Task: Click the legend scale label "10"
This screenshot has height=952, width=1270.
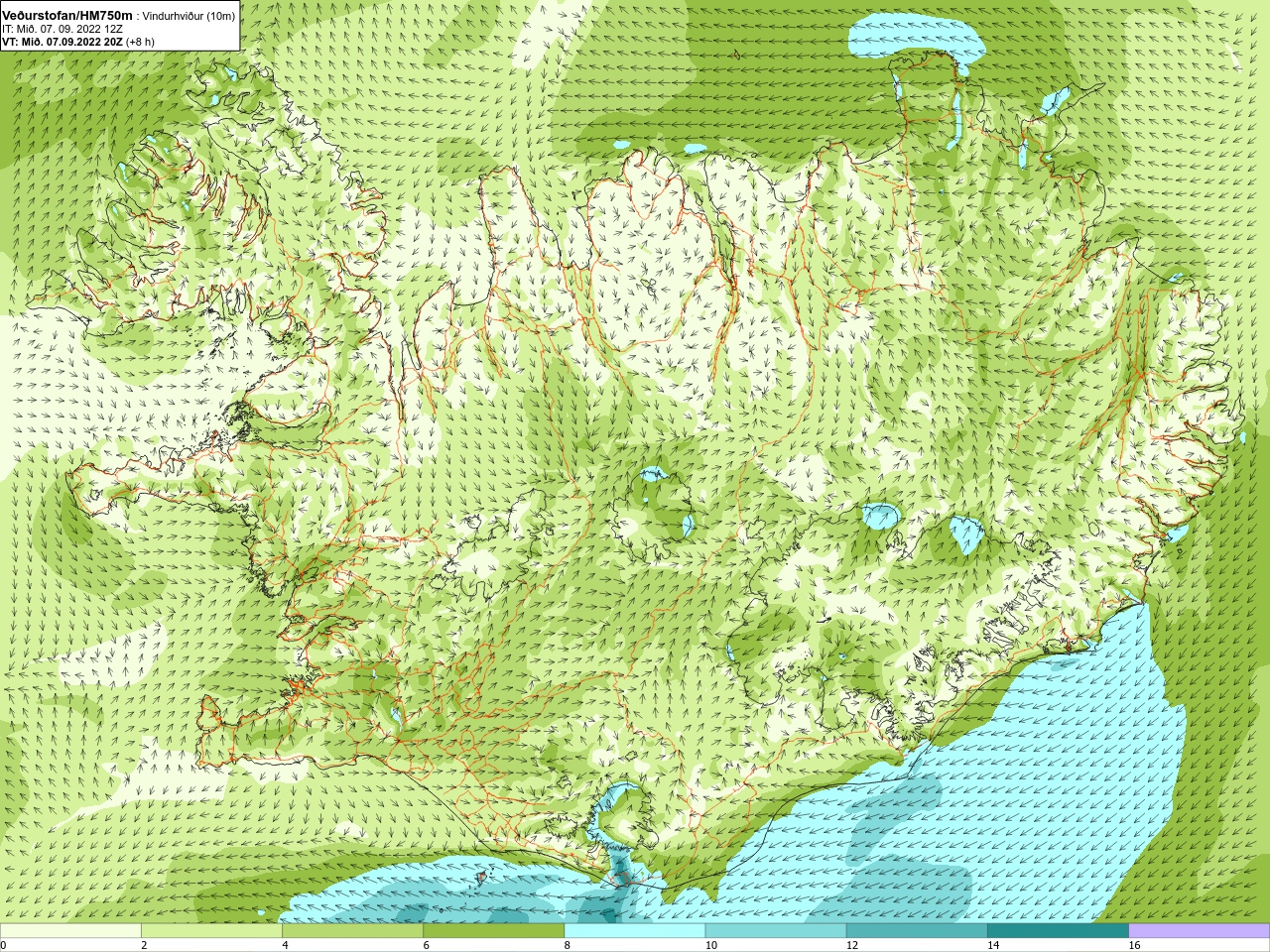Action: point(710,945)
